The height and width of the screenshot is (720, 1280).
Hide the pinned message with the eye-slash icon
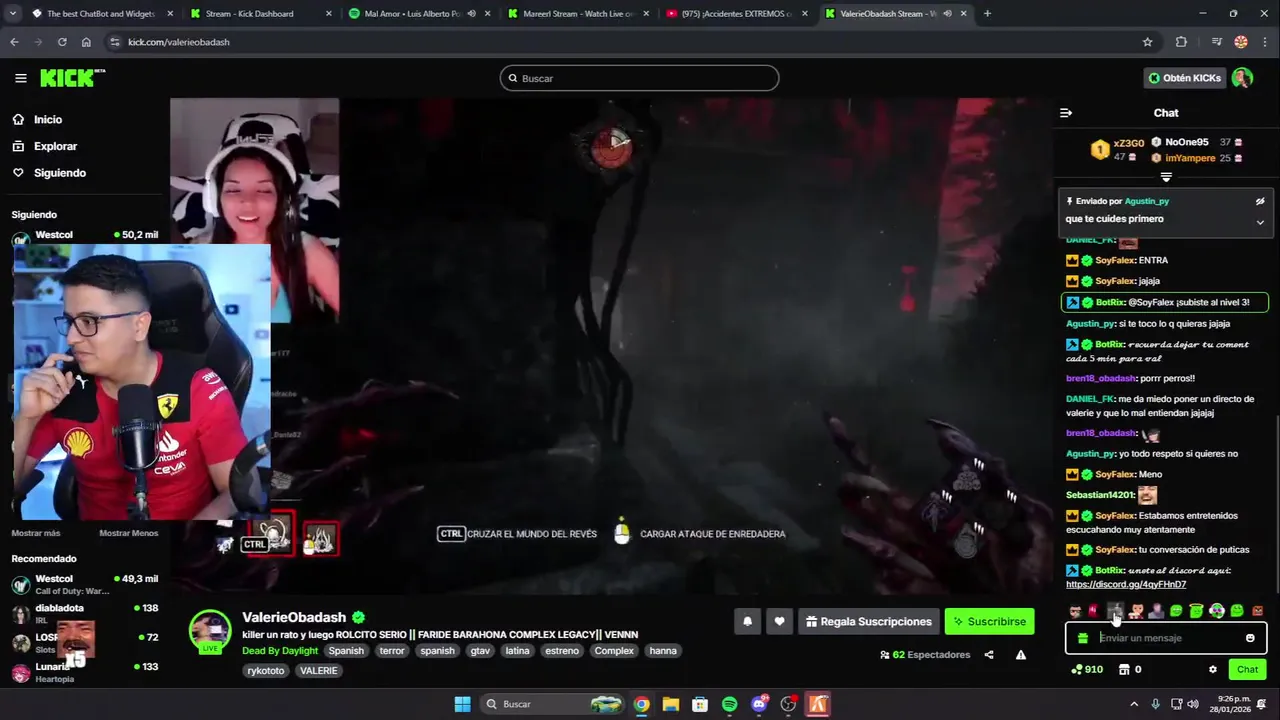(1260, 201)
